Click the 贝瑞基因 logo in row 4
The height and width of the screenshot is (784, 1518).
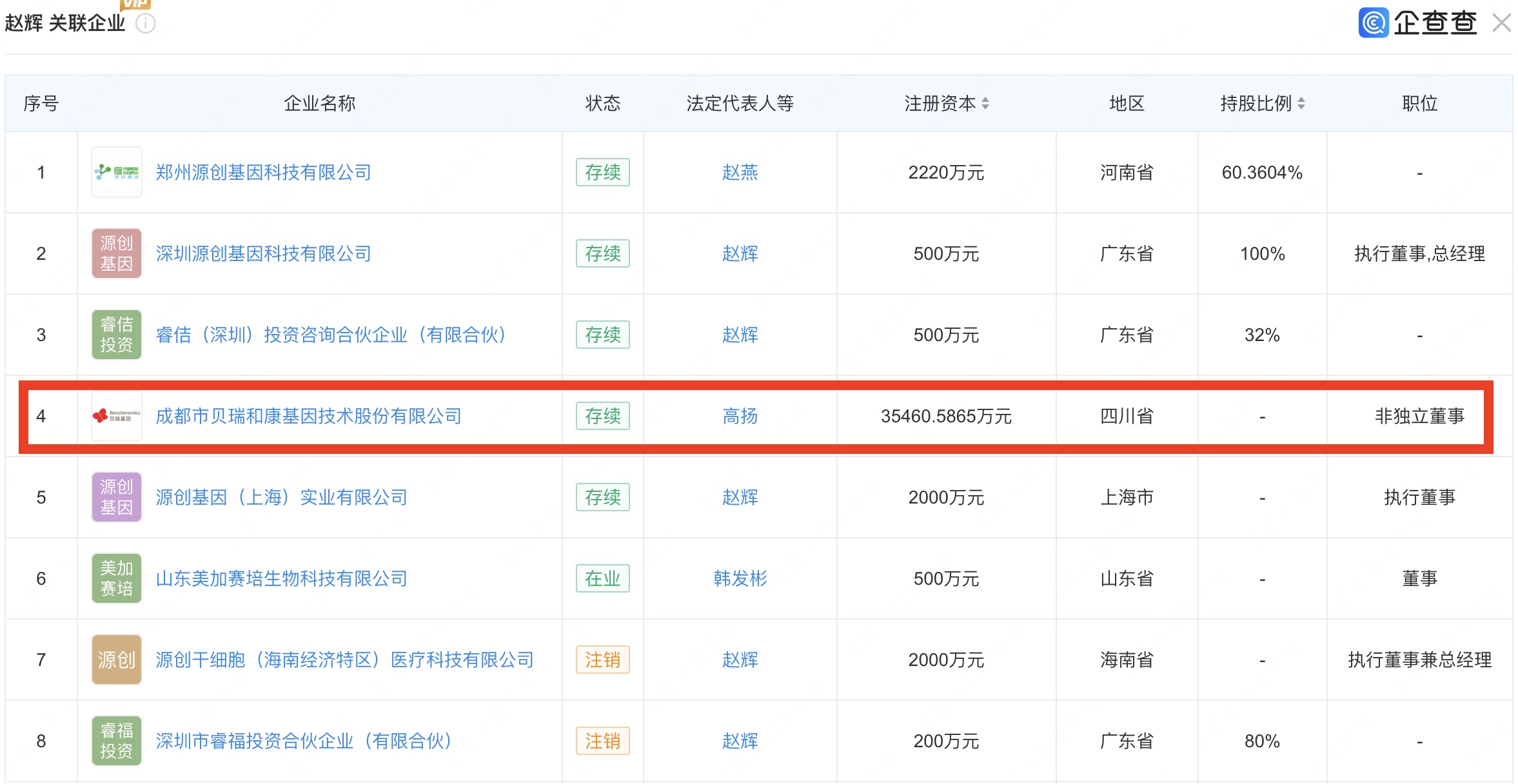click(x=117, y=416)
